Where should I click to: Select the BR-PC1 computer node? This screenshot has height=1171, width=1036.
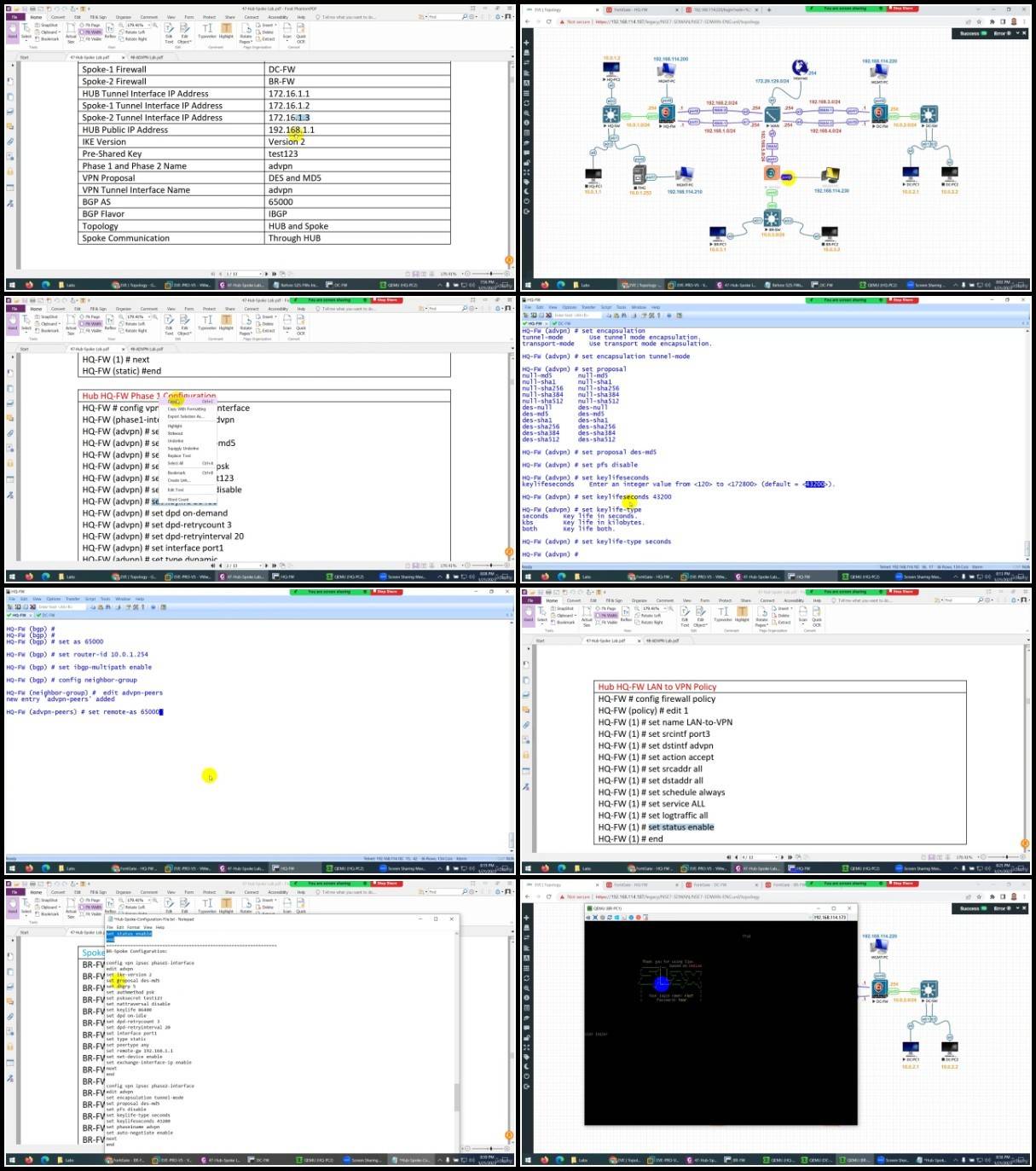click(718, 234)
